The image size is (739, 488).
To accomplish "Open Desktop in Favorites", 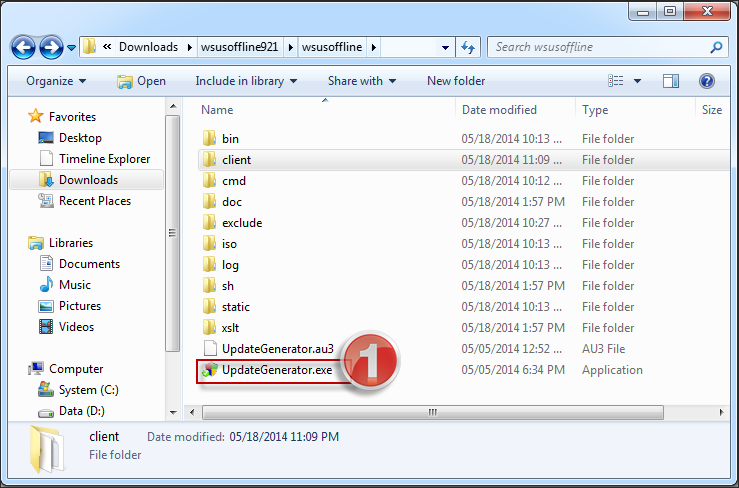I will click(x=80, y=138).
